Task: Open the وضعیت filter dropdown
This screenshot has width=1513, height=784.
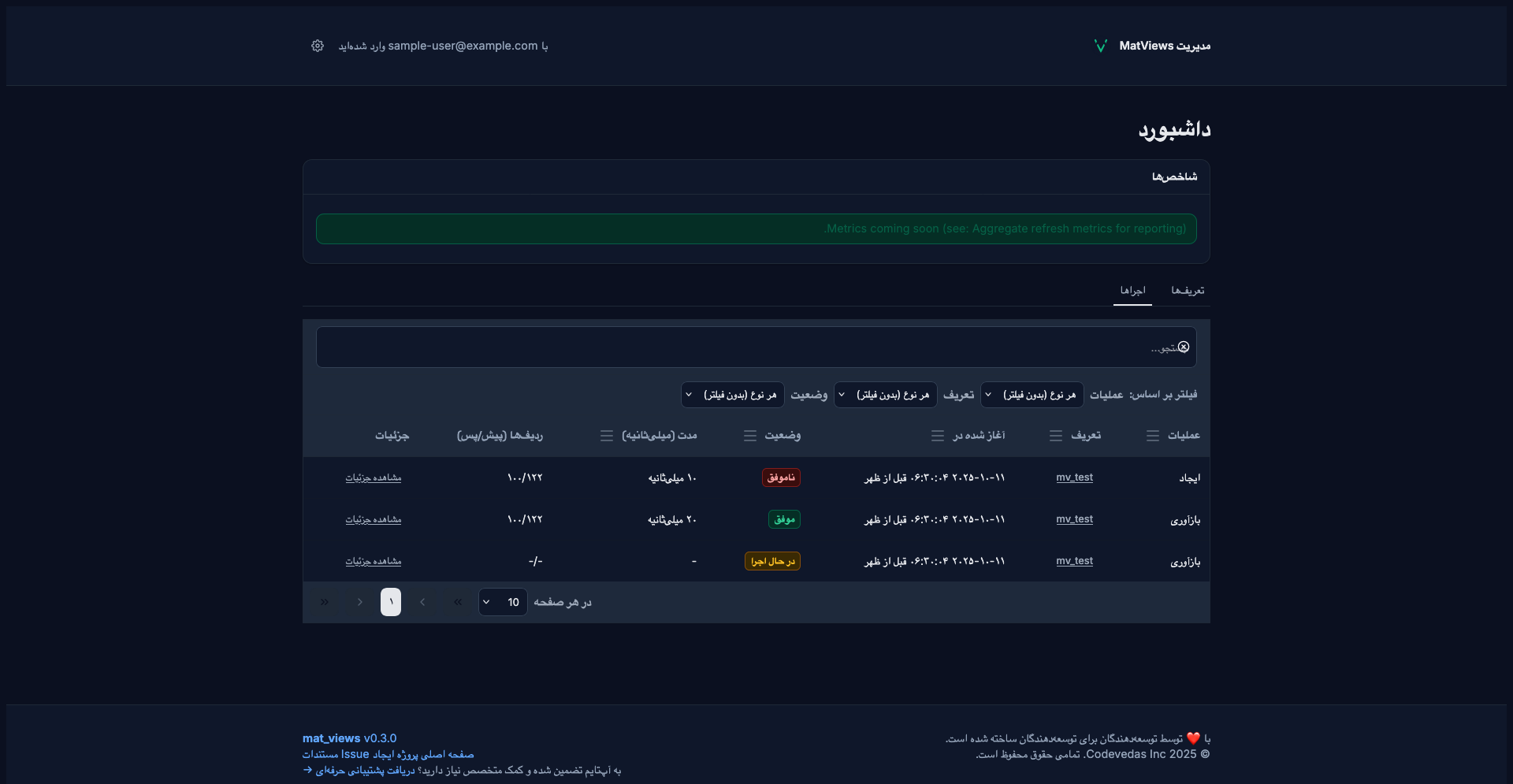Action: (x=732, y=395)
